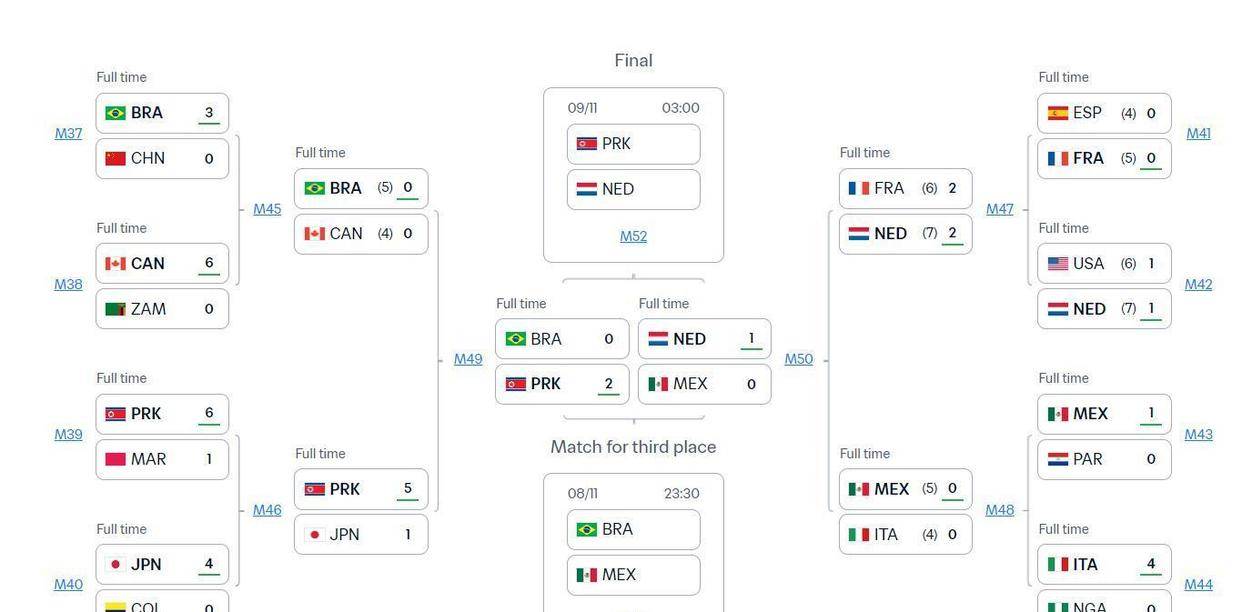Follow the M45 match link
The image size is (1242, 612).
(267, 209)
